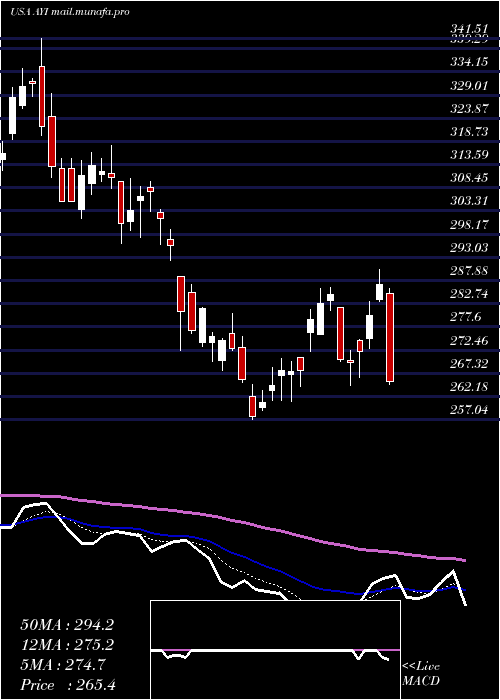The height and width of the screenshot is (700, 500).
Task: Click the 'USA AYI mail.munafa.pro' title text
Action: (x=69, y=12)
